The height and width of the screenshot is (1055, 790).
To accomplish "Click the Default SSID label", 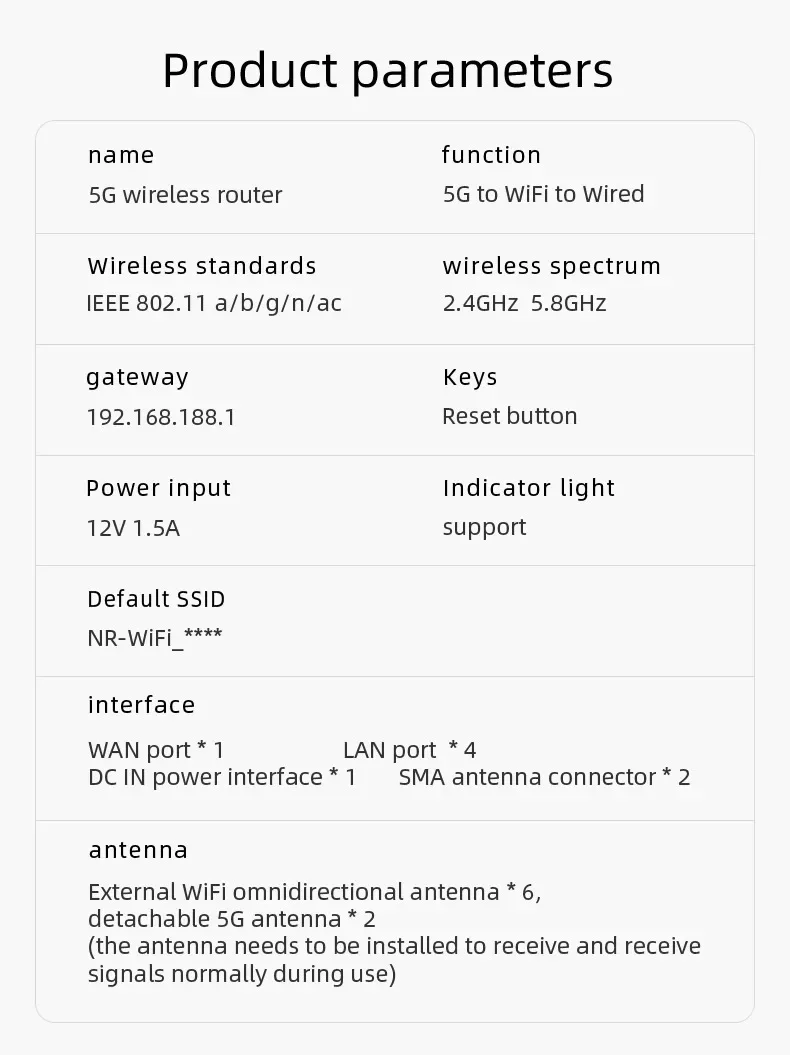I will point(156,599).
